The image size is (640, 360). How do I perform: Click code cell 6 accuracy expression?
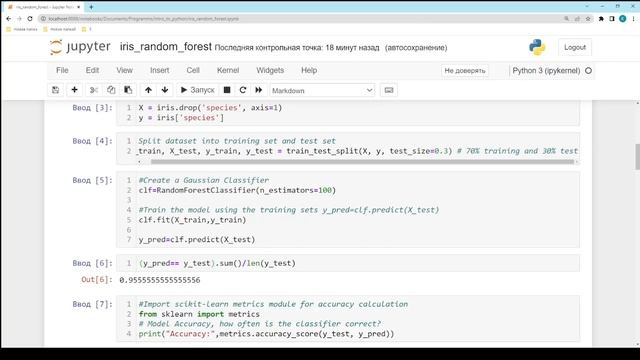tap(348, 263)
